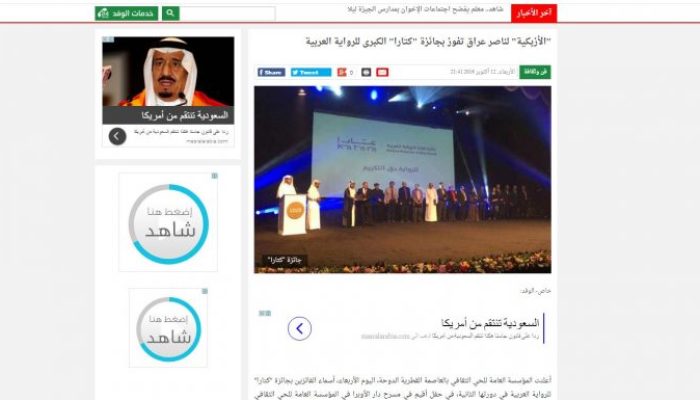Open the green Al-Wafd services button
Viewport: 700px width, 400px height.
pos(126,13)
